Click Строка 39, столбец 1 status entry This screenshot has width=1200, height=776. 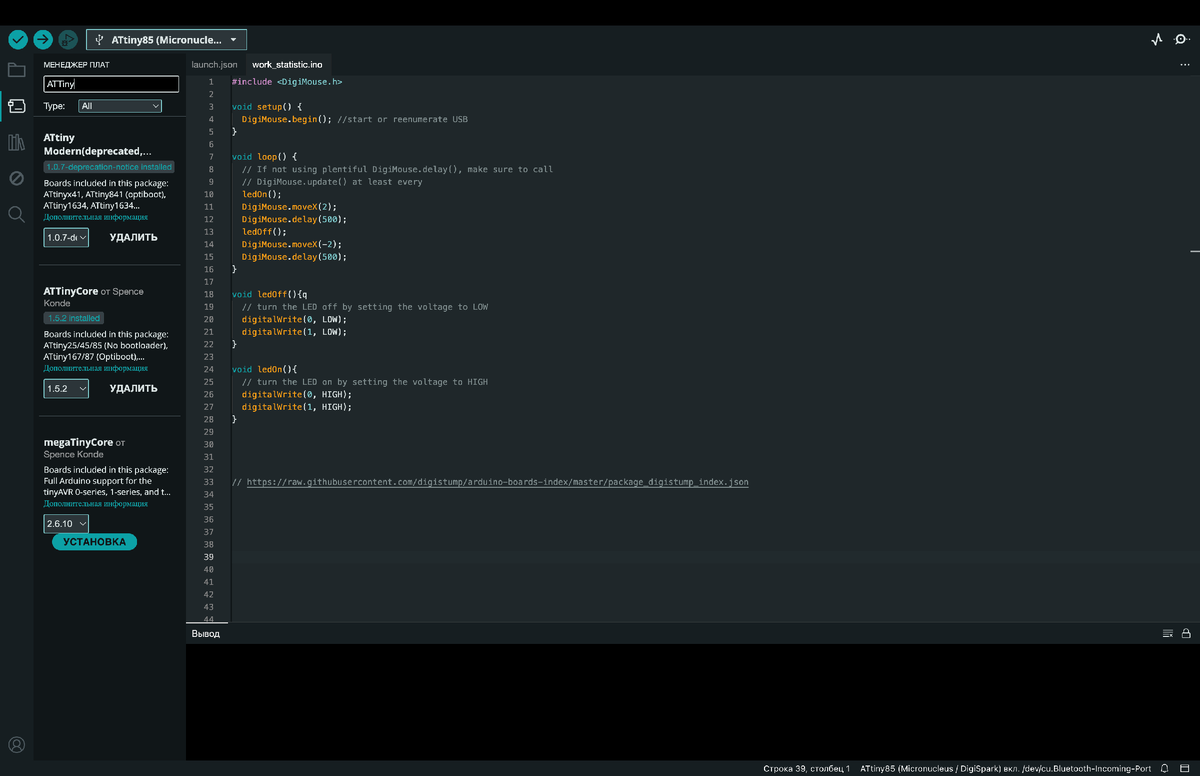point(806,768)
